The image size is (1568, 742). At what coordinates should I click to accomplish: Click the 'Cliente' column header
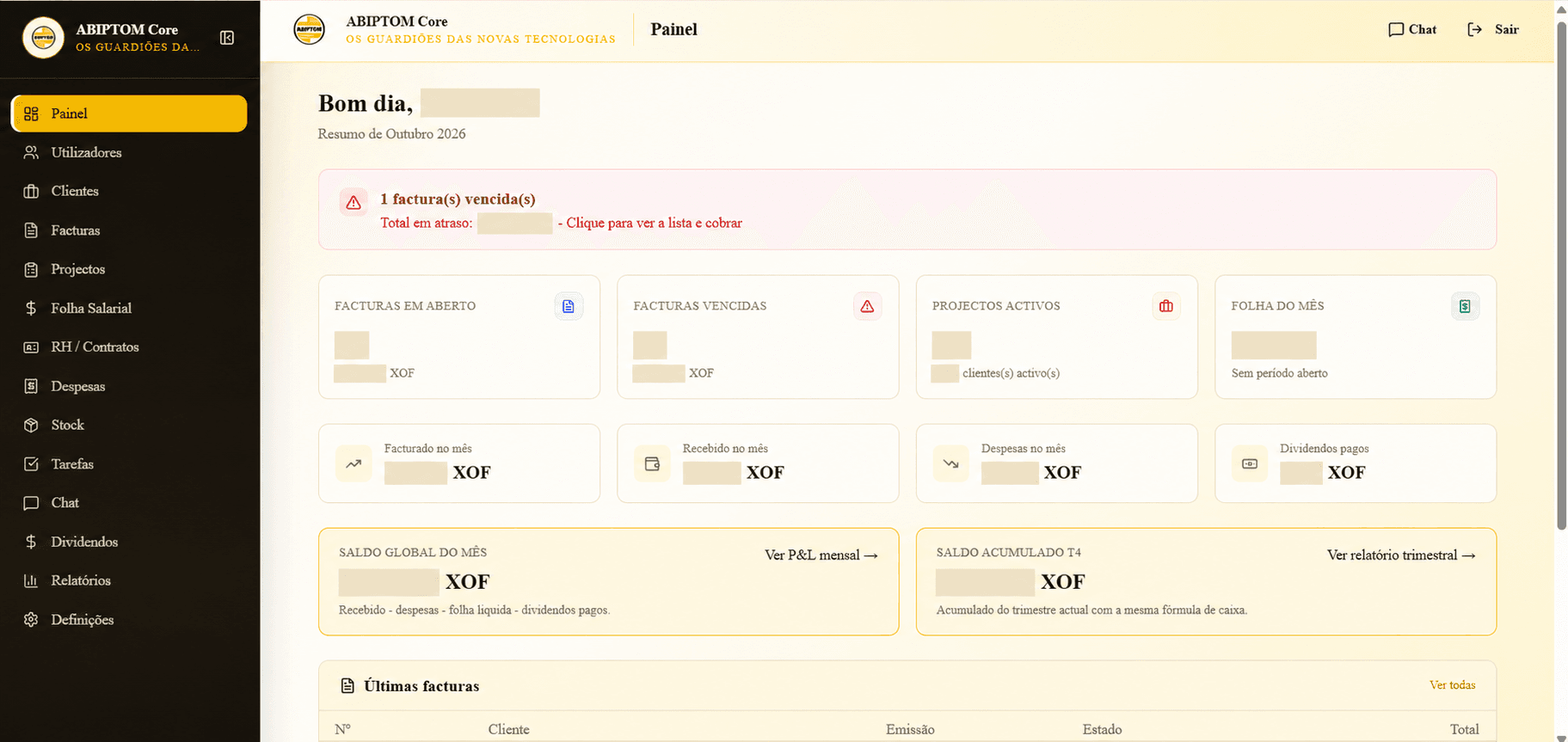coord(508,729)
